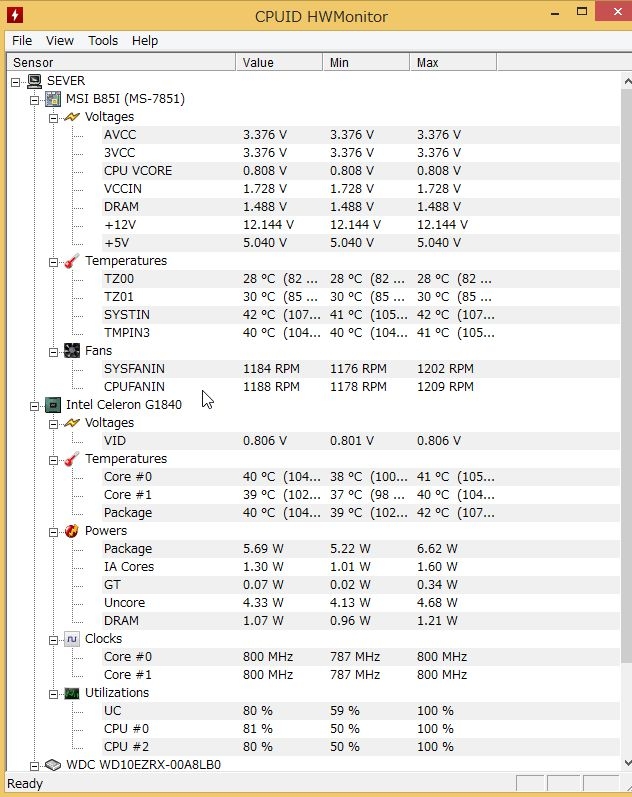Expand the WDC WD10EZRX drive node

(x=34, y=765)
